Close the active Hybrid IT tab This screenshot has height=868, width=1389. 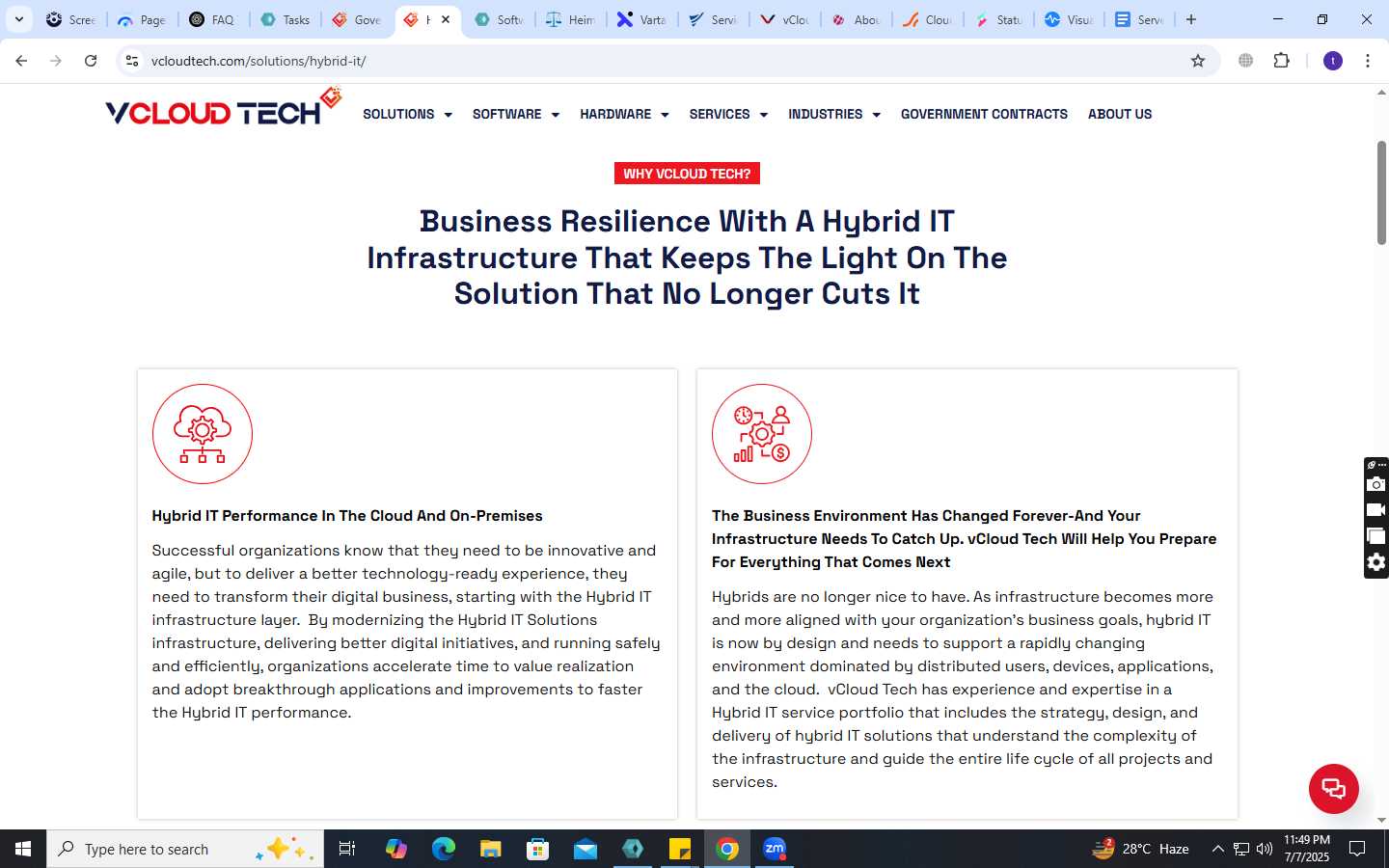(x=446, y=19)
